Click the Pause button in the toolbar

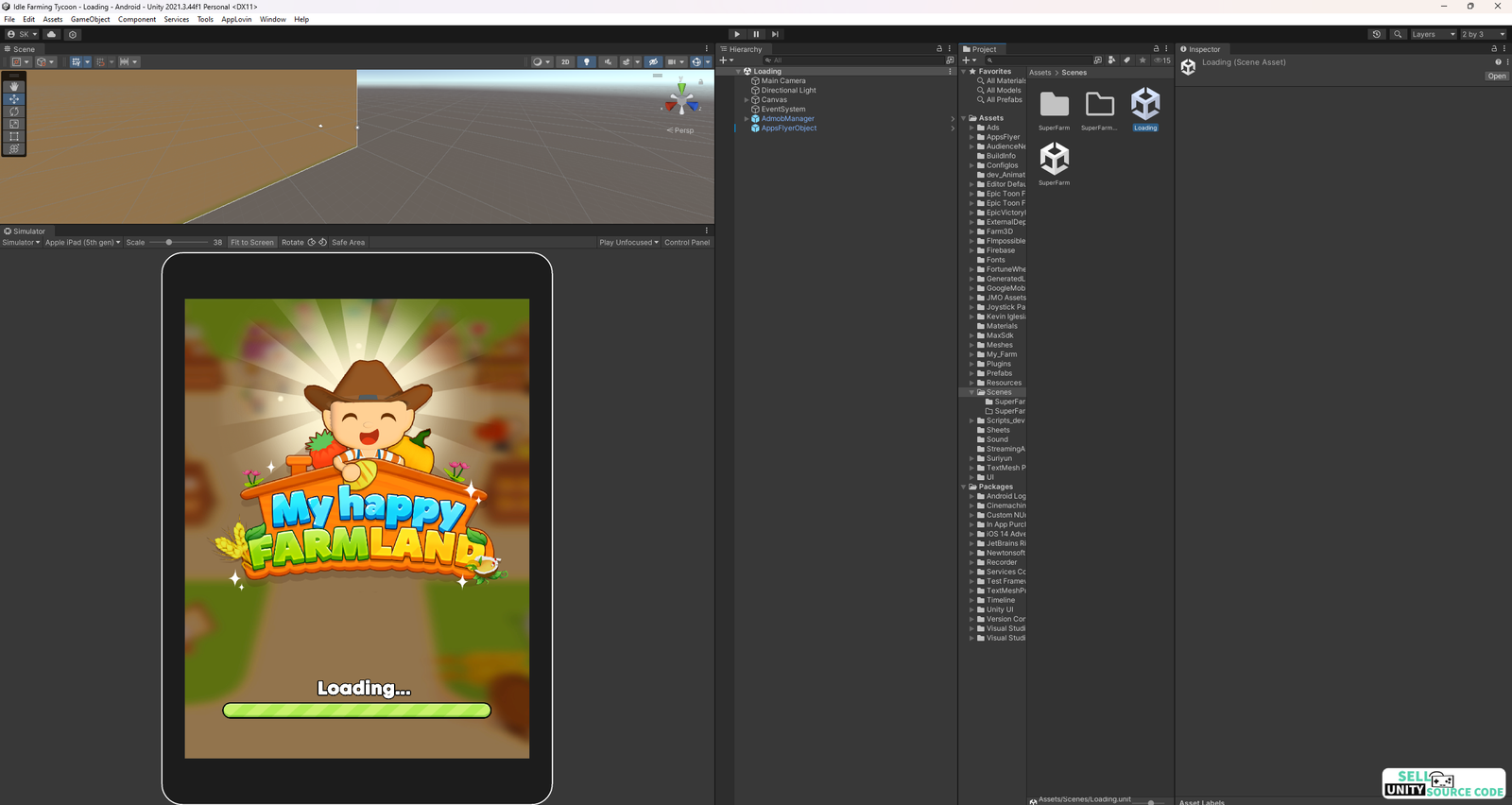click(756, 34)
